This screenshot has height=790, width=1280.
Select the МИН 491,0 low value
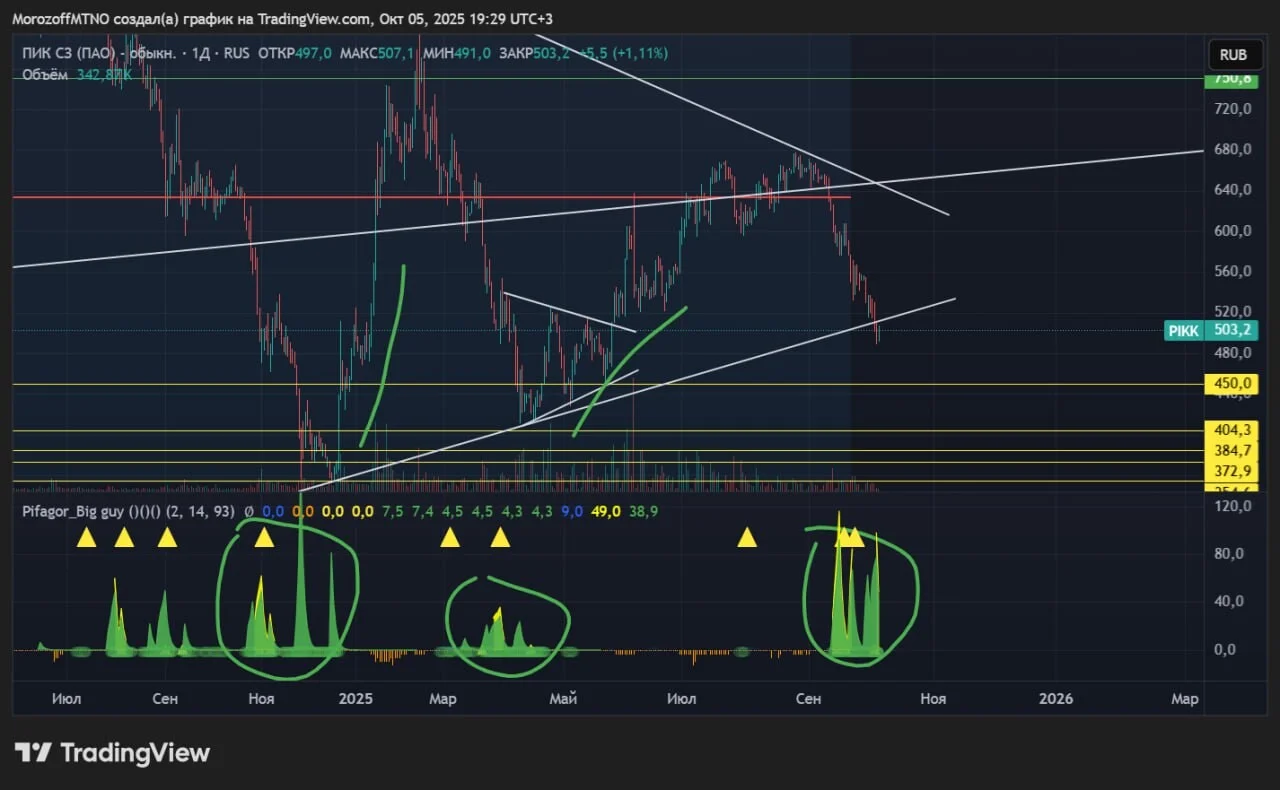click(x=456, y=53)
